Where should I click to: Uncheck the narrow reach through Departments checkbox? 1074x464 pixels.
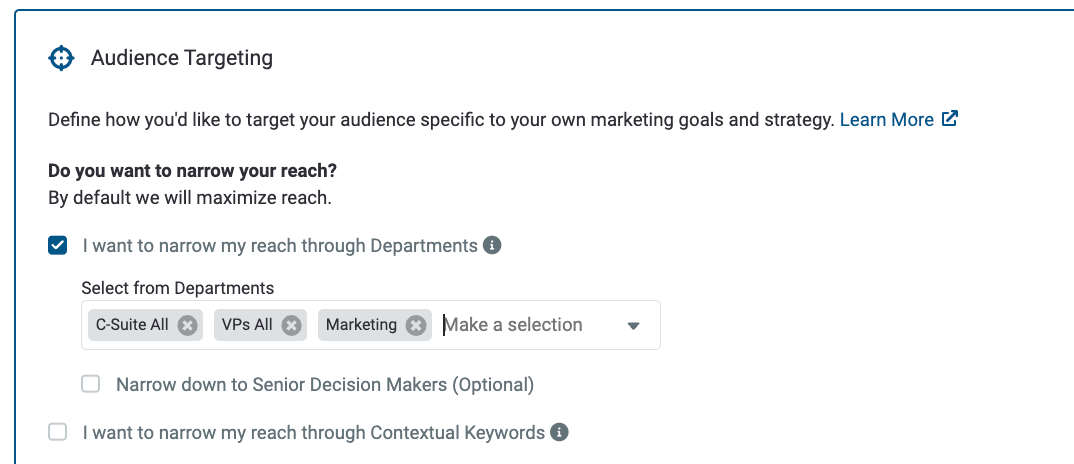tap(58, 245)
